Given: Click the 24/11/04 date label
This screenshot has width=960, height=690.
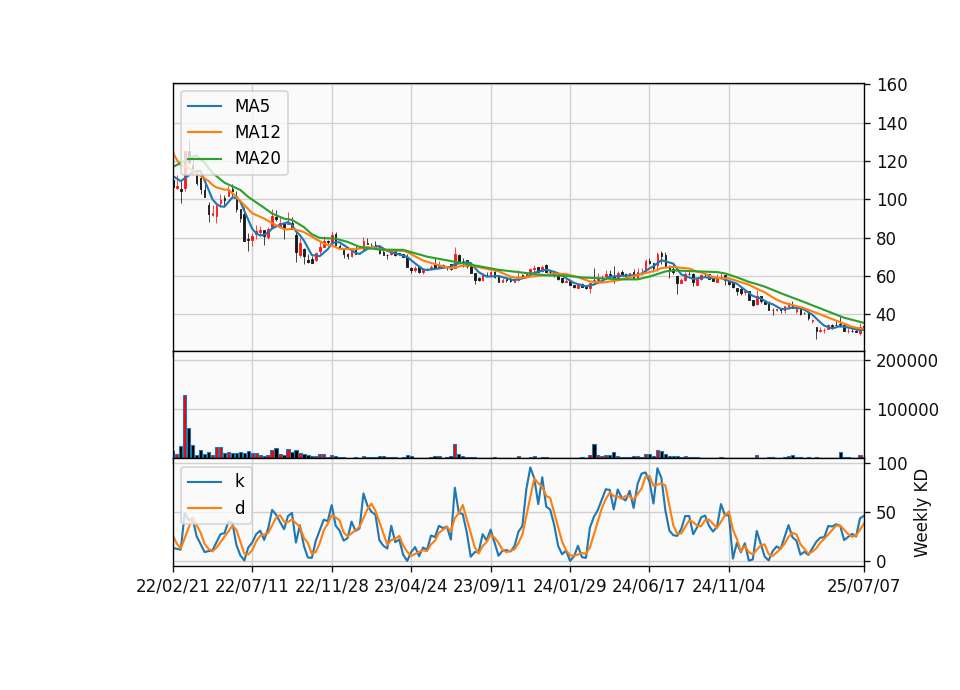Looking at the screenshot, I should coord(729,586).
